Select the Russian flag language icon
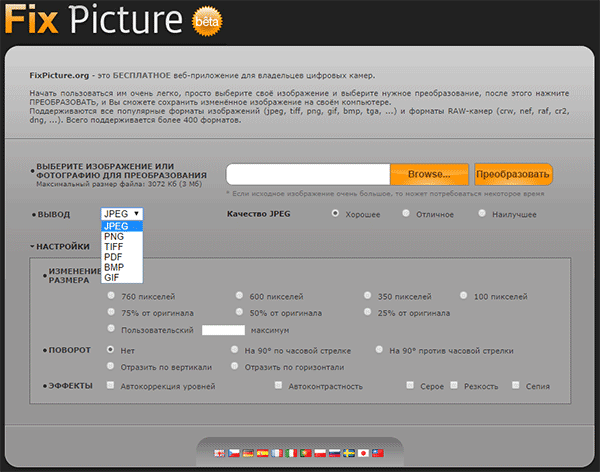The height and width of the screenshot is (472, 600). (x=334, y=453)
